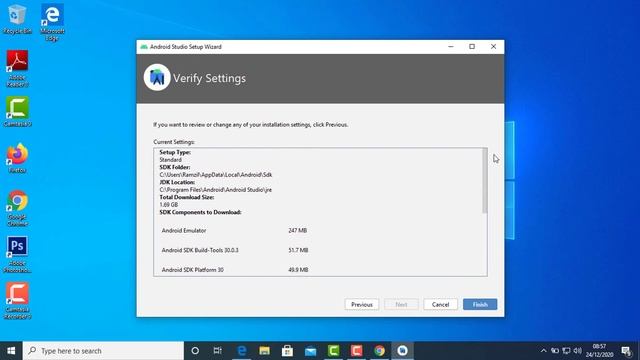Open Microsoft Store from the taskbar

[x=287, y=351]
